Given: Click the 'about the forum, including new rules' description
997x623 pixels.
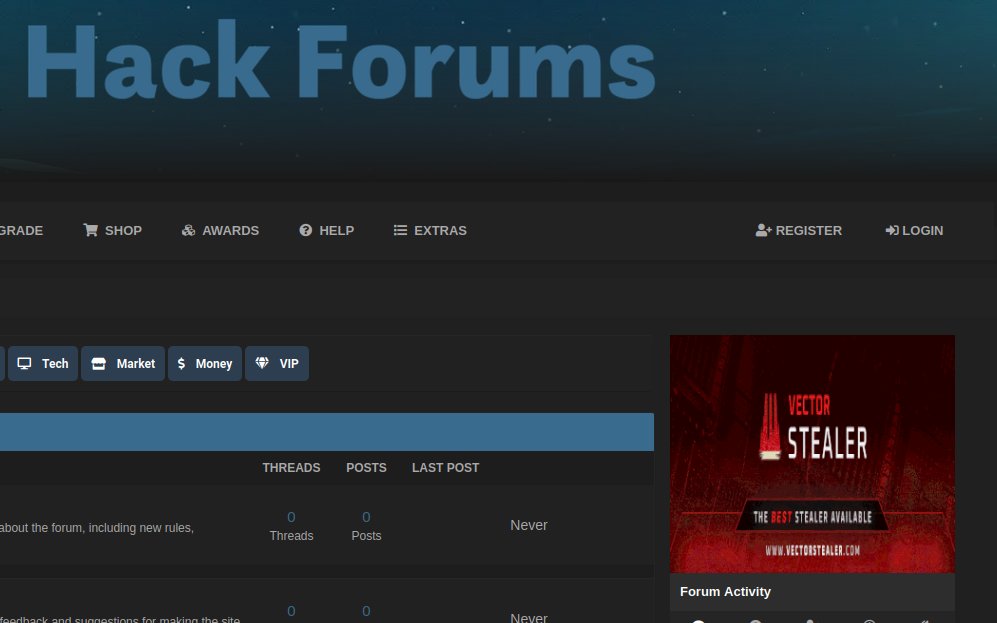Looking at the screenshot, I should [x=97, y=528].
